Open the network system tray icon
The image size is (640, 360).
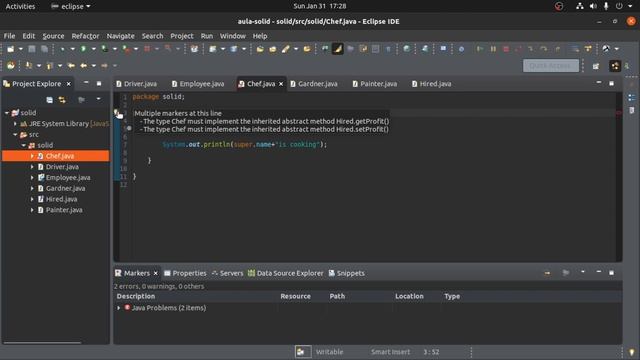580,6
